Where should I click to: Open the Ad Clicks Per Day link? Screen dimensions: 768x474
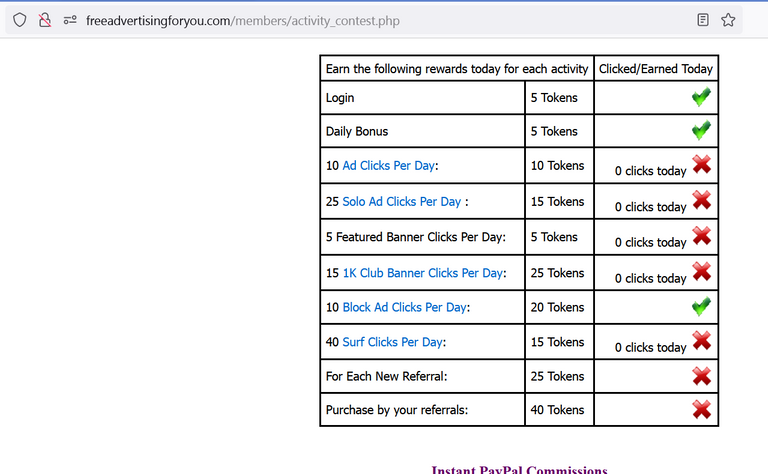point(388,166)
